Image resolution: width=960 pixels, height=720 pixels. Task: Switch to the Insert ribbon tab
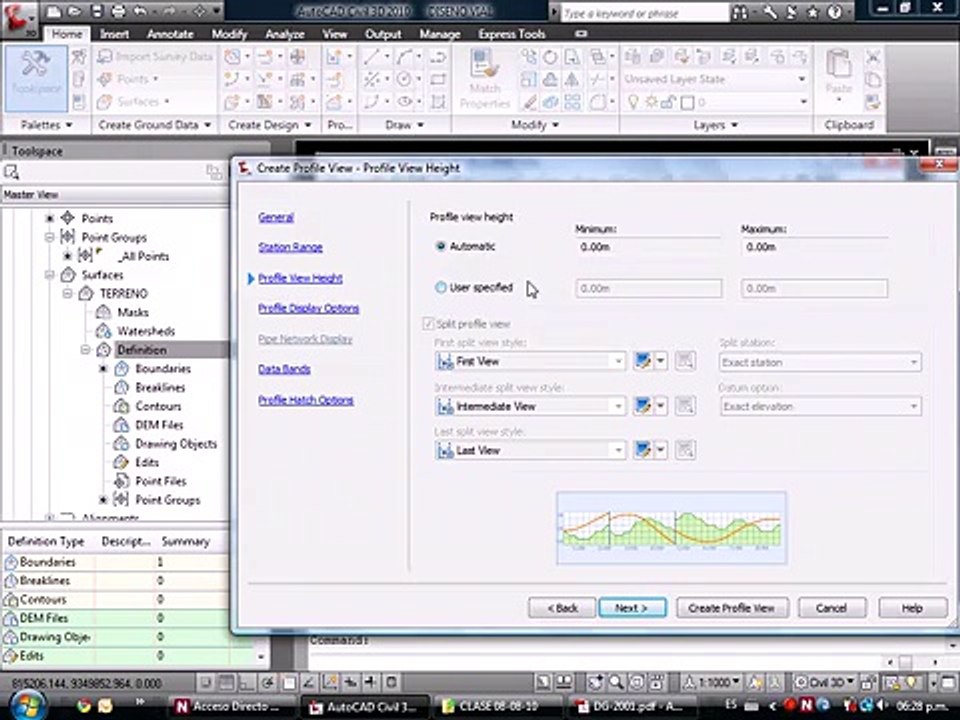(114, 34)
